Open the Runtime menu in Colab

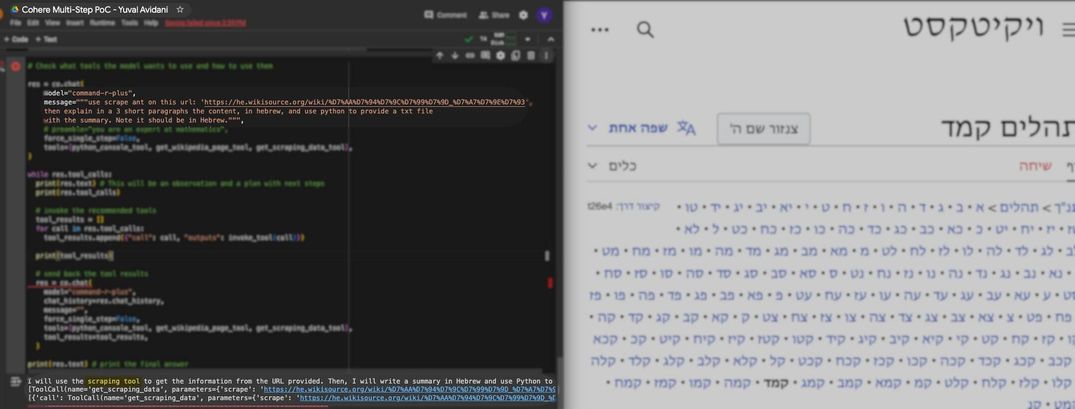coord(102,23)
